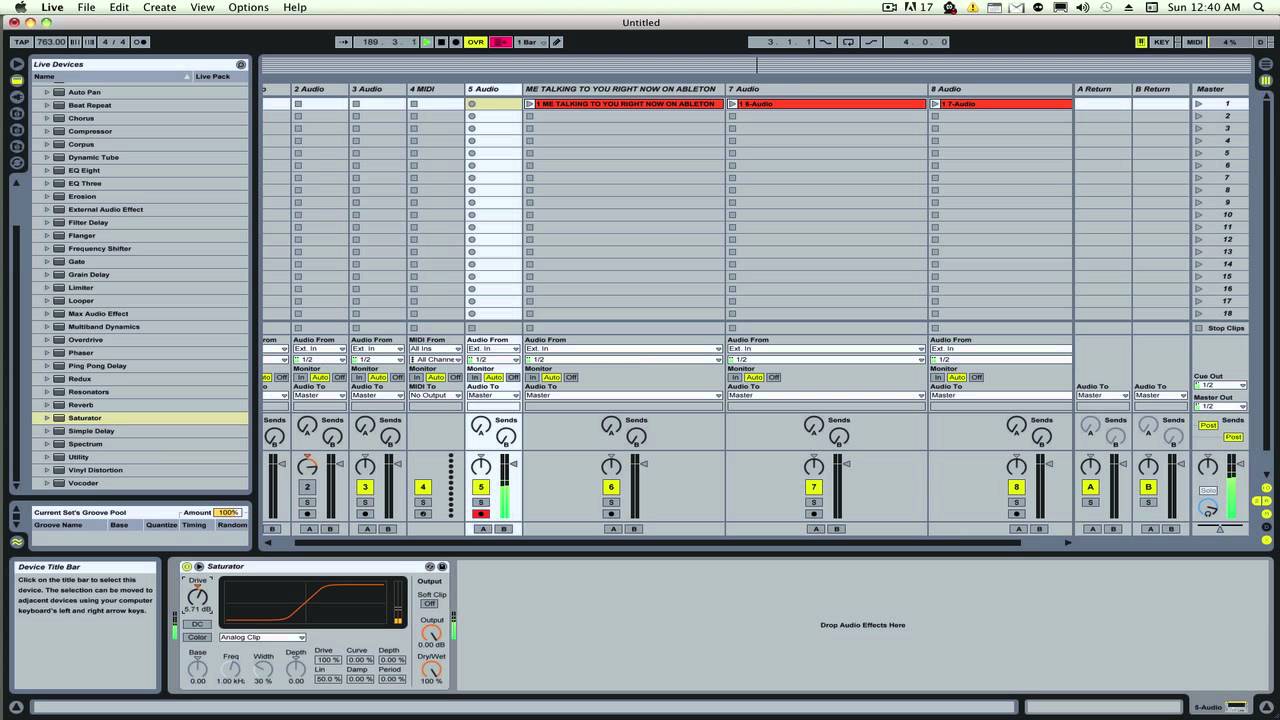Viewport: 1280px width, 720px height.
Task: Click the Saturator folder icon in browser
Action: click(59, 418)
